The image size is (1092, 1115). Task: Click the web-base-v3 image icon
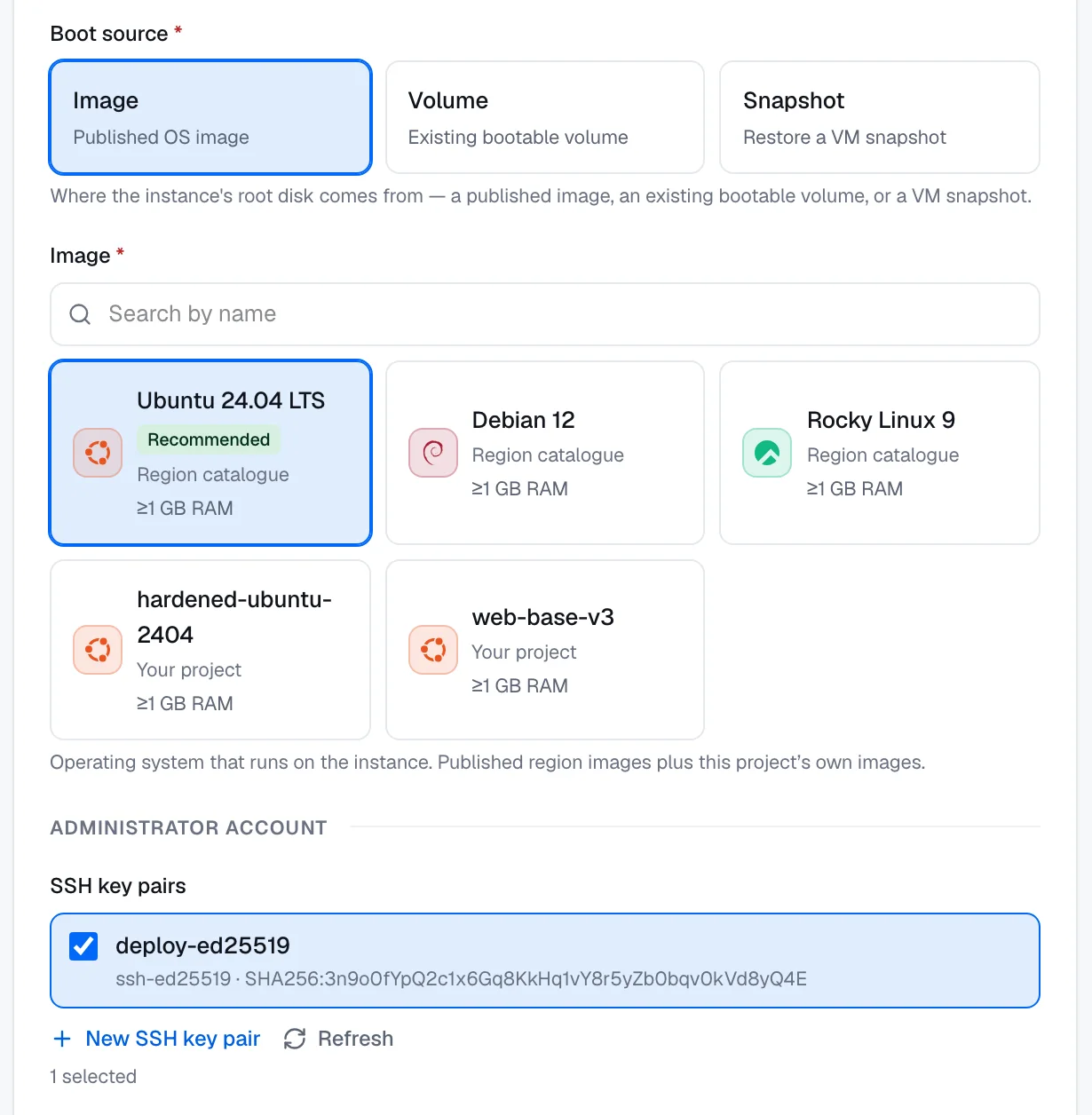(x=433, y=650)
